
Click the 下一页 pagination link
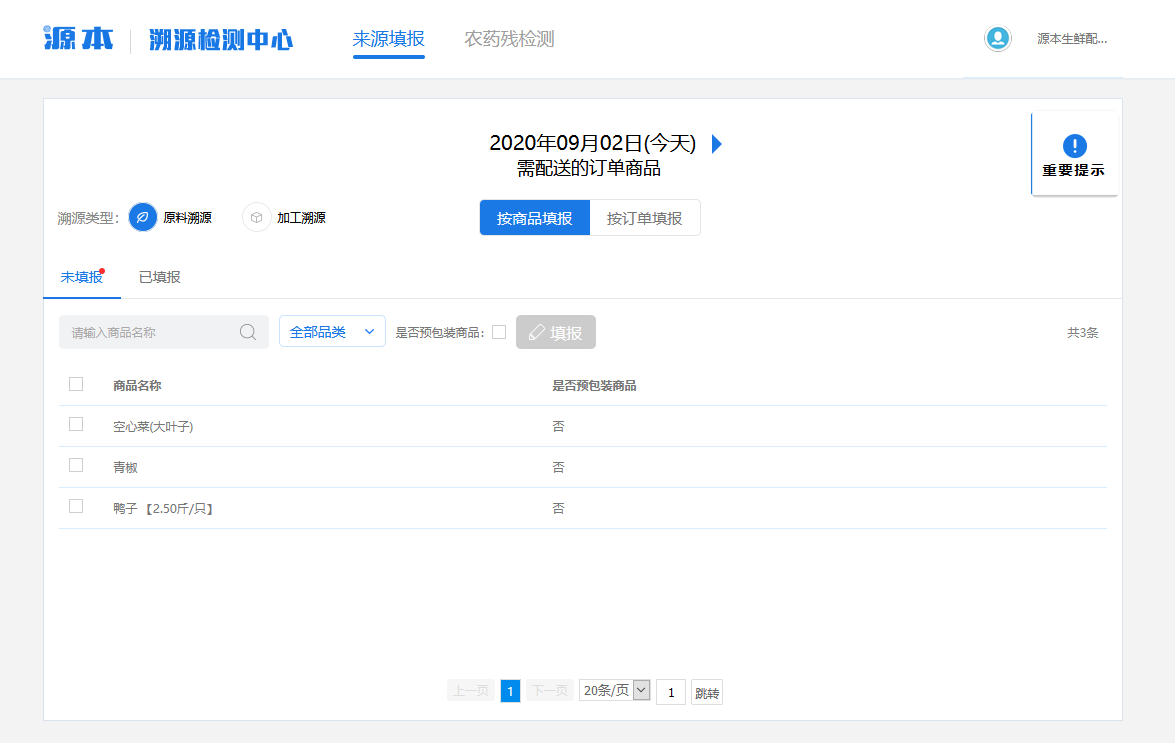click(548, 690)
